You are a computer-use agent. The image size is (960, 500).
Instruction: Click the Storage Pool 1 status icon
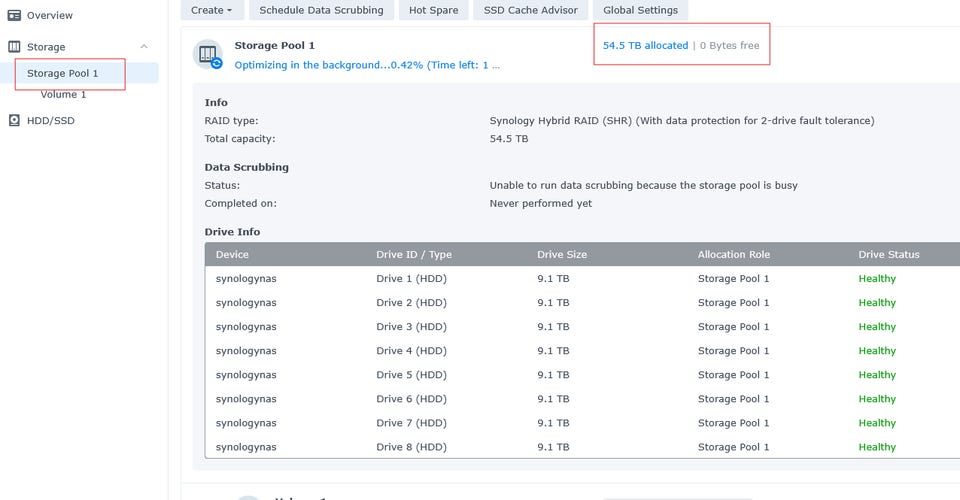point(208,54)
